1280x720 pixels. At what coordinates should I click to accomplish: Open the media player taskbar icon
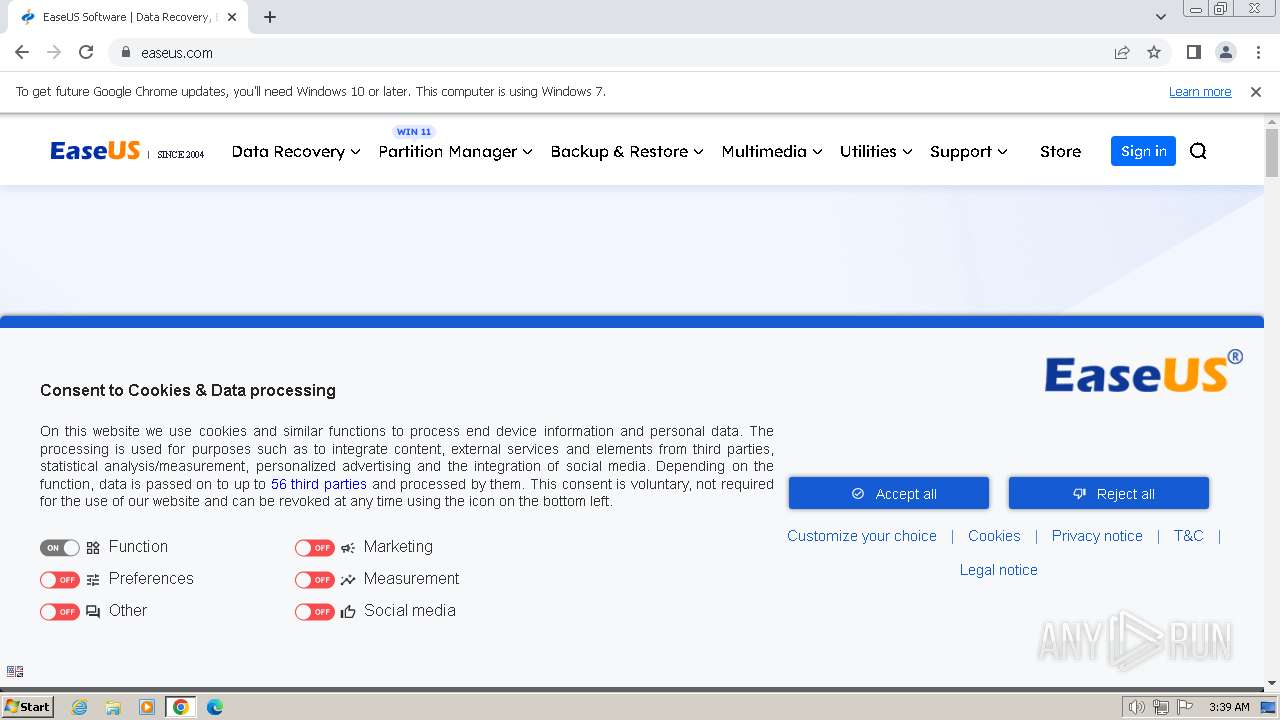coord(147,707)
